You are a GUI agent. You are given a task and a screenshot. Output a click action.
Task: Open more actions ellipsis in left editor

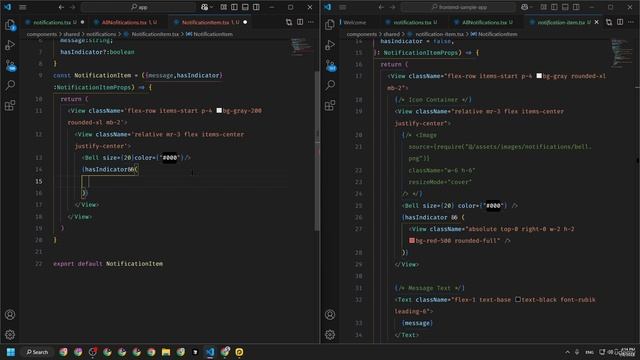click(311, 22)
